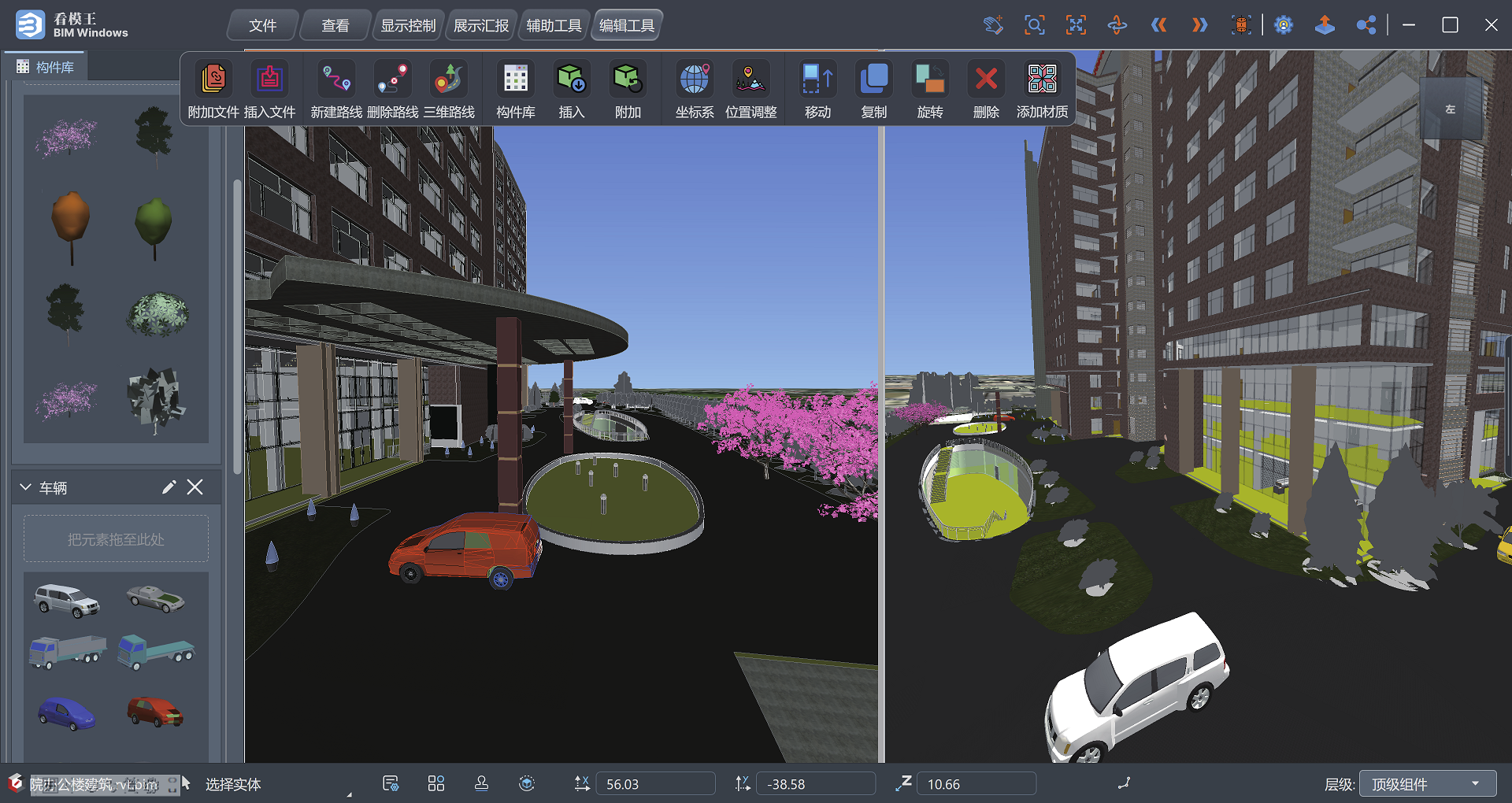
Task: Open the 坐标系 coordinate system tool
Action: click(694, 80)
